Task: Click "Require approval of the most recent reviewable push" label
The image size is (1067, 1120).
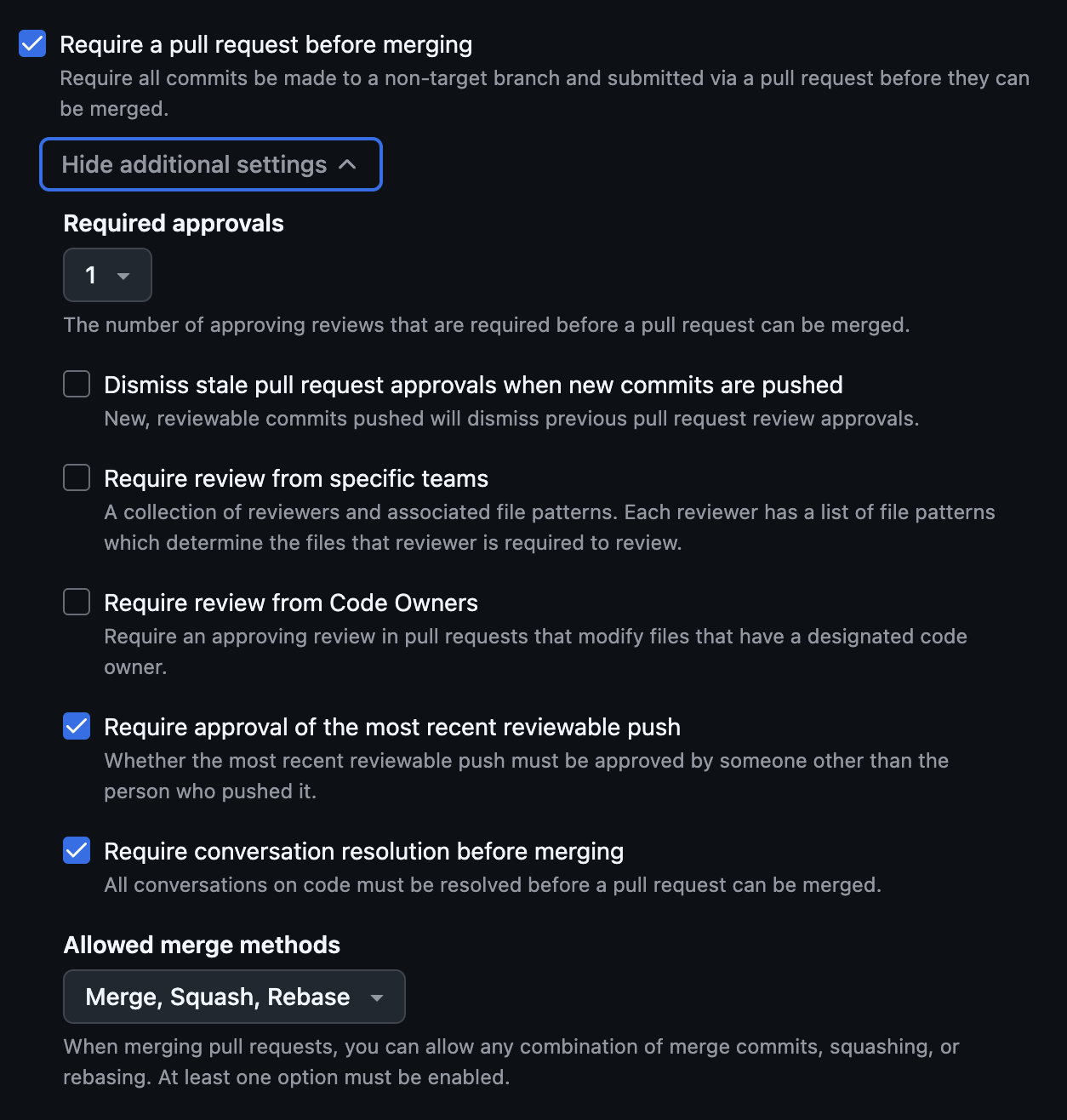Action: (x=392, y=727)
